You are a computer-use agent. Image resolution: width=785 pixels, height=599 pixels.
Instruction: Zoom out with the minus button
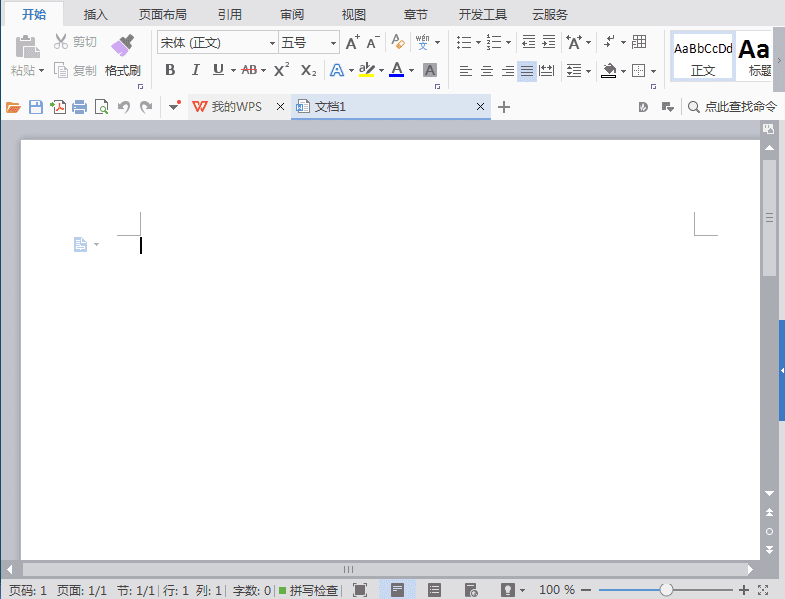(586, 590)
